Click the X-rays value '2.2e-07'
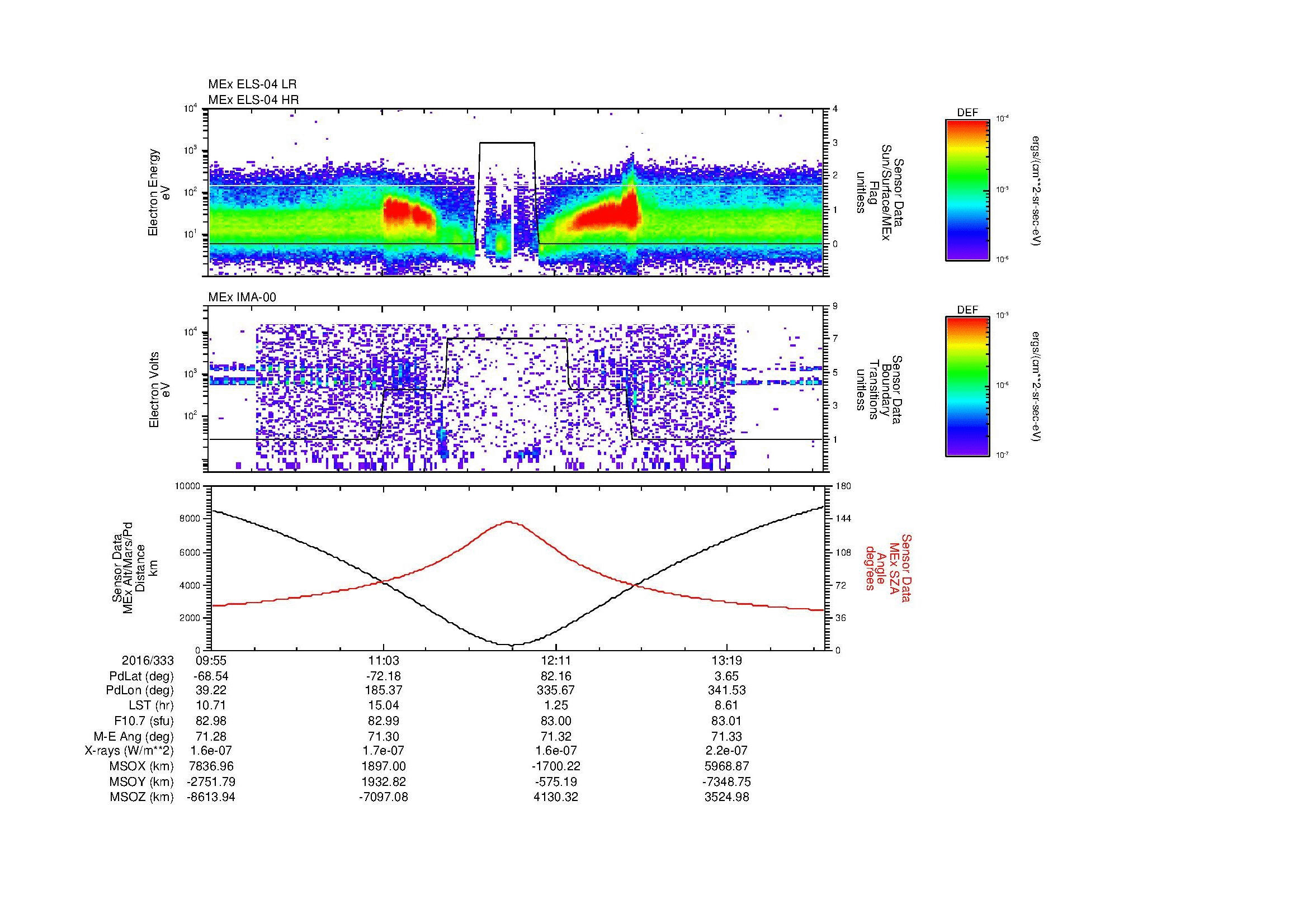 727,751
